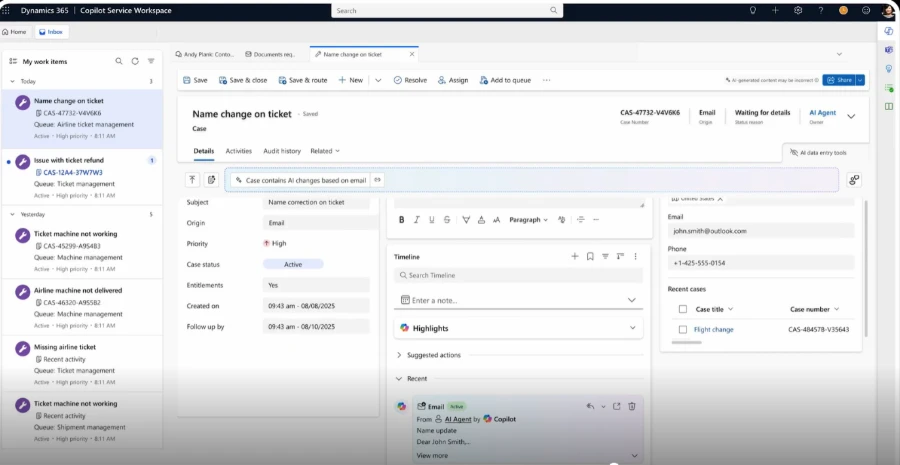Viewport: 900px width, 465px height.
Task: Open the Audit history tab
Action: click(x=282, y=151)
